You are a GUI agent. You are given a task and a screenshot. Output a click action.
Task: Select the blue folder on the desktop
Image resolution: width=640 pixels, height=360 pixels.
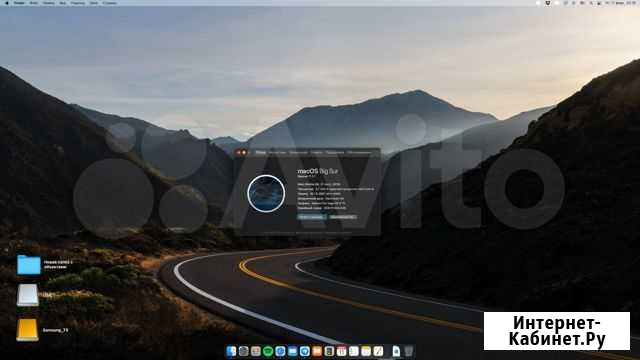tap(29, 265)
